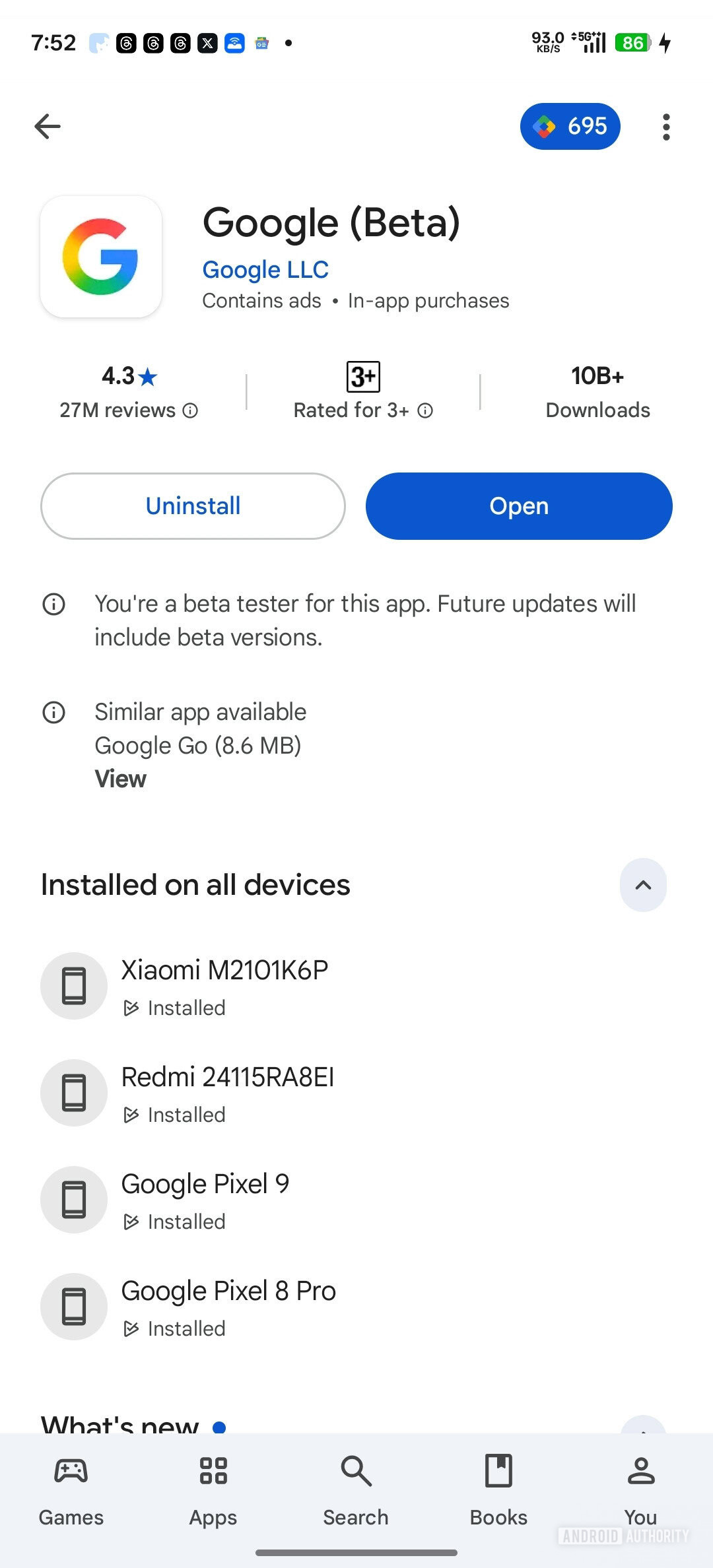The height and width of the screenshot is (1568, 713).
Task: Open the Games tab icon
Action: tap(71, 1470)
